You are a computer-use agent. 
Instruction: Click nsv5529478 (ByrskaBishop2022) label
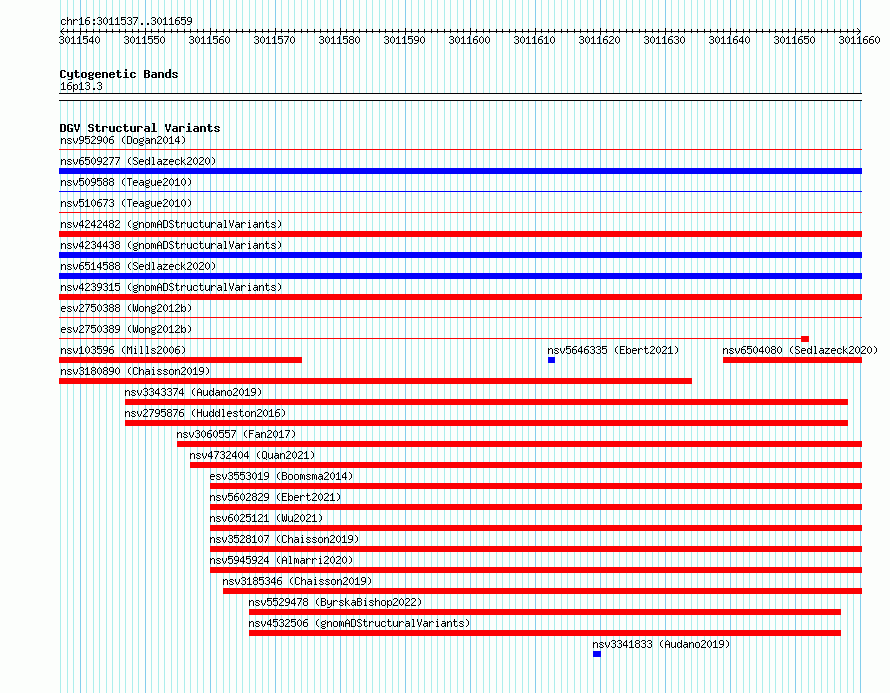335,602
